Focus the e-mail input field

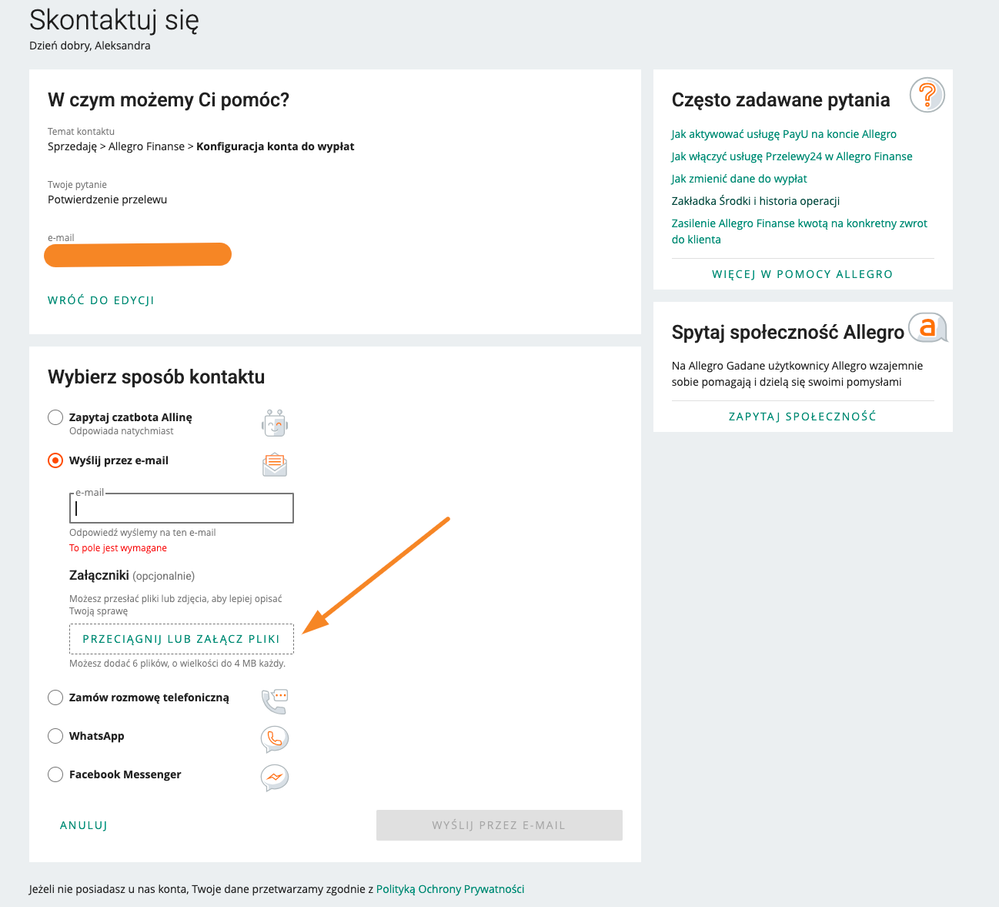click(181, 509)
